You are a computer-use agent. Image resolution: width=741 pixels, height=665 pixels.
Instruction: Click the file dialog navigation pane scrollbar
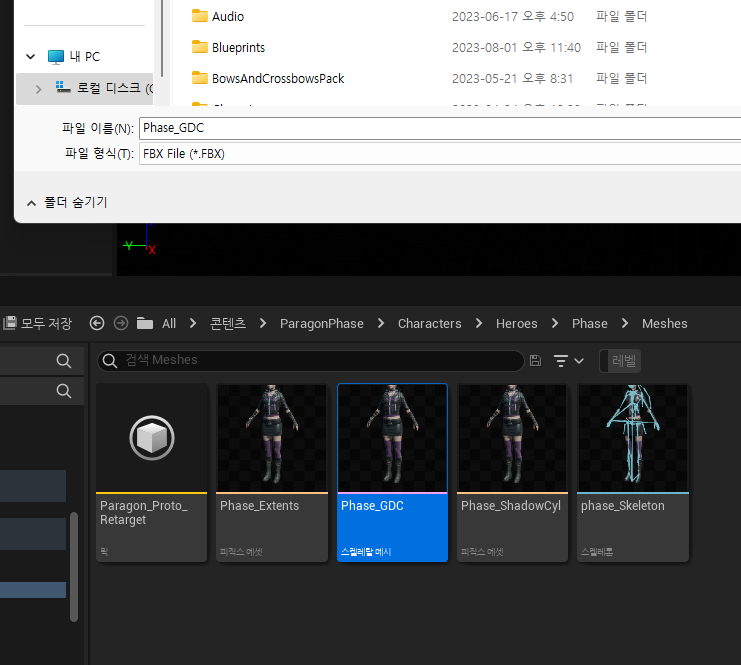pyautogui.click(x=162, y=38)
